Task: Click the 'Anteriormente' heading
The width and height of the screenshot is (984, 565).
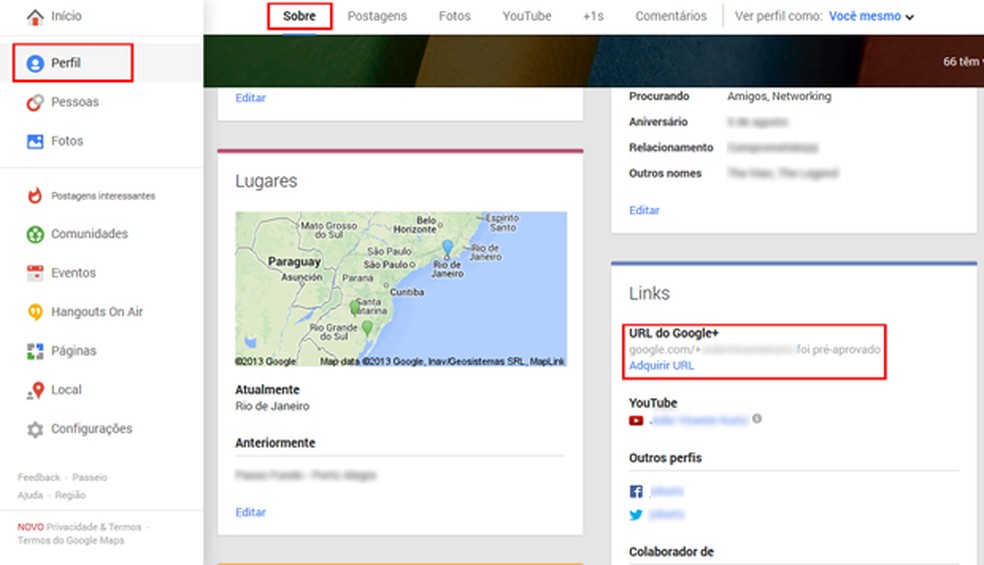Action: (x=275, y=443)
